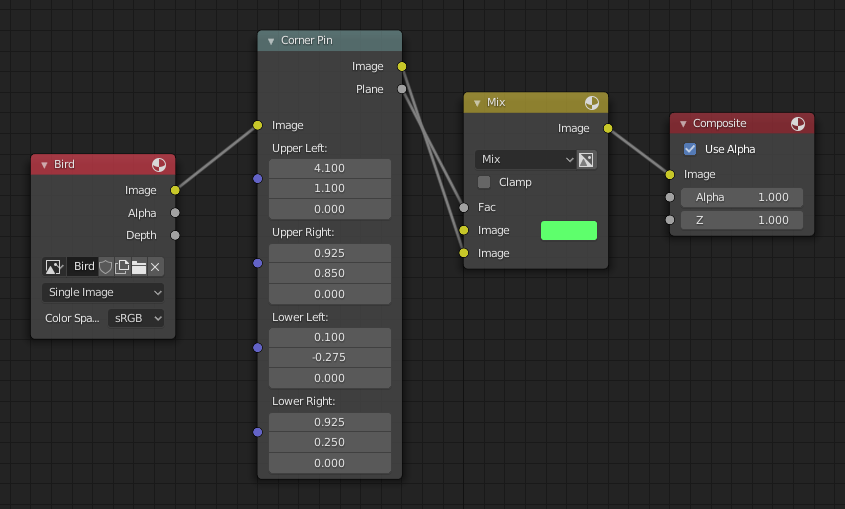Unlink Bird image with X icon
This screenshot has height=509, width=845.
point(155,267)
